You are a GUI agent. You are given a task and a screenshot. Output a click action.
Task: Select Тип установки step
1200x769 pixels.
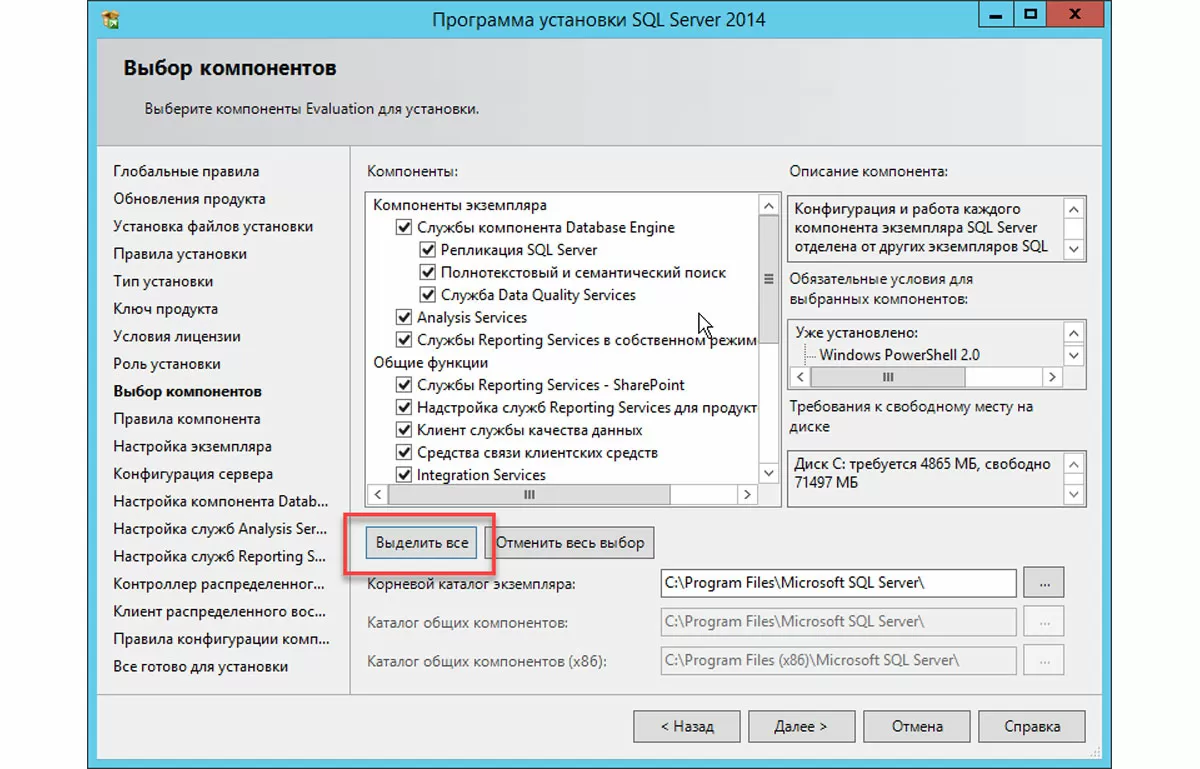point(163,281)
